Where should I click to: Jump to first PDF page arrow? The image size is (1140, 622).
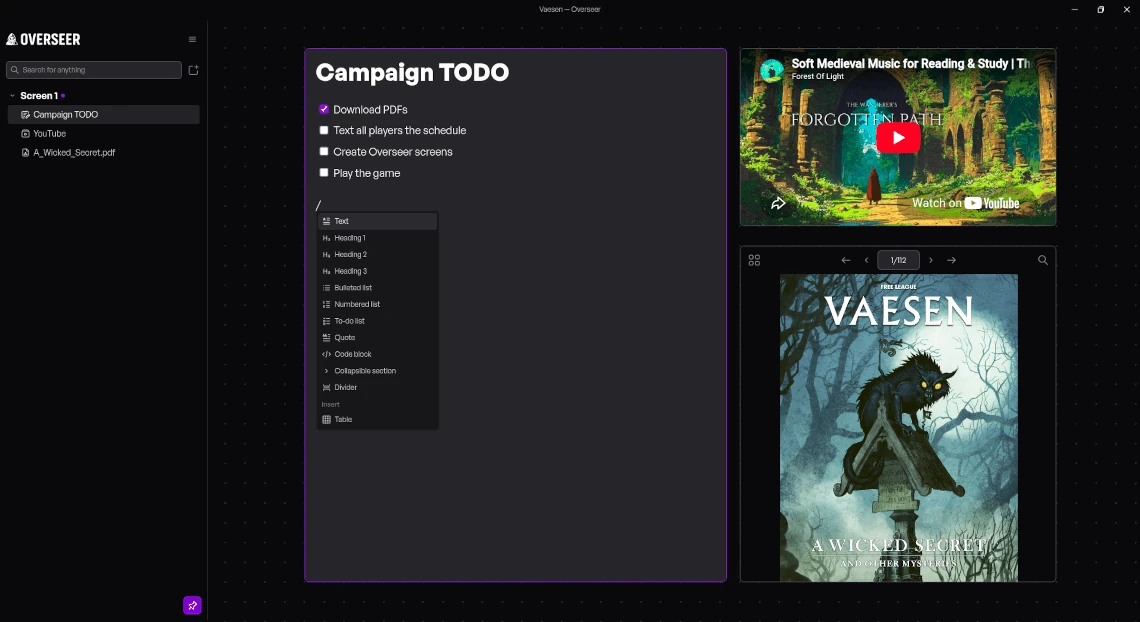(846, 260)
